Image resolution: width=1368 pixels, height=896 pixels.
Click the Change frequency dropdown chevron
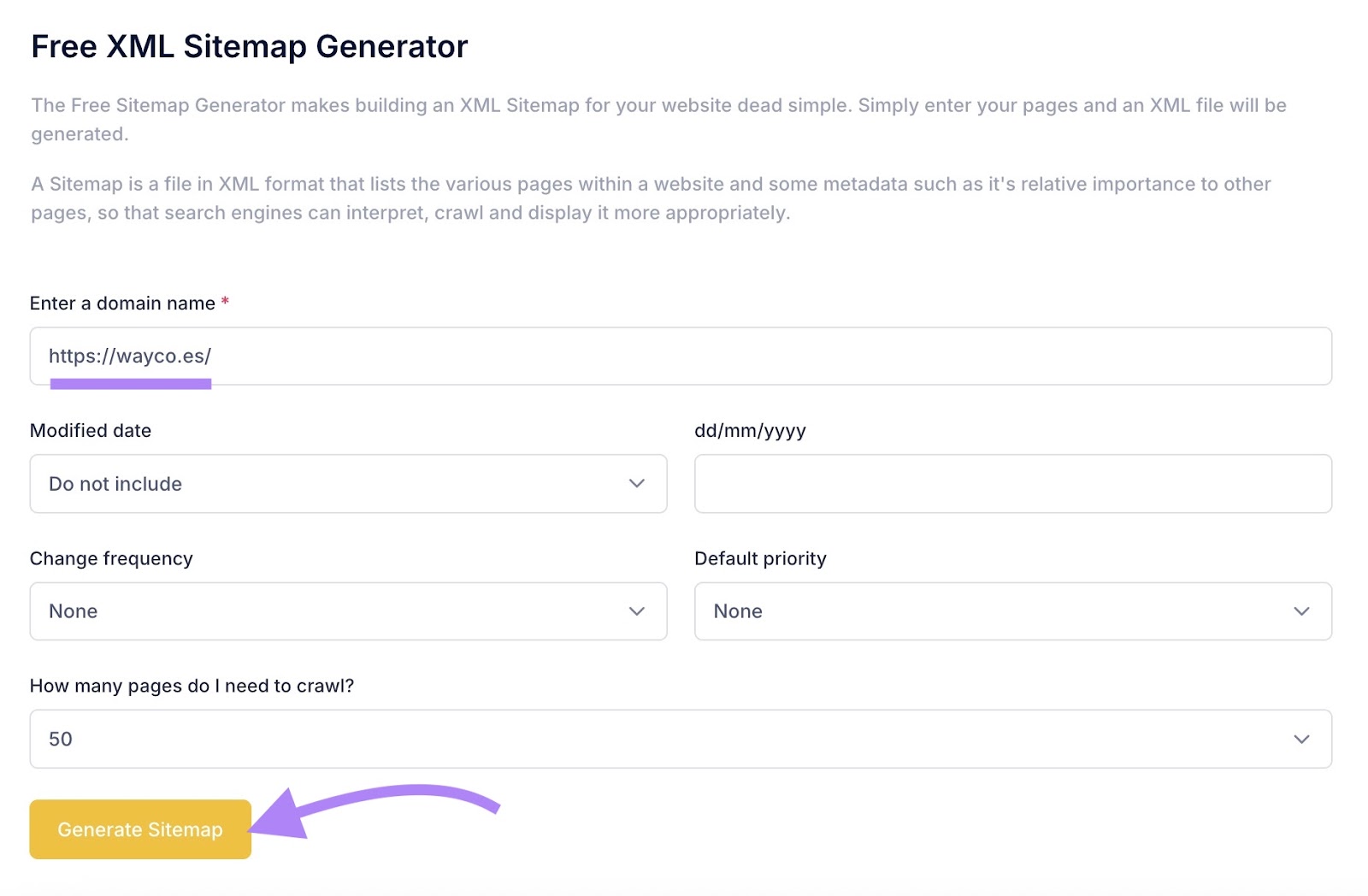coord(636,610)
